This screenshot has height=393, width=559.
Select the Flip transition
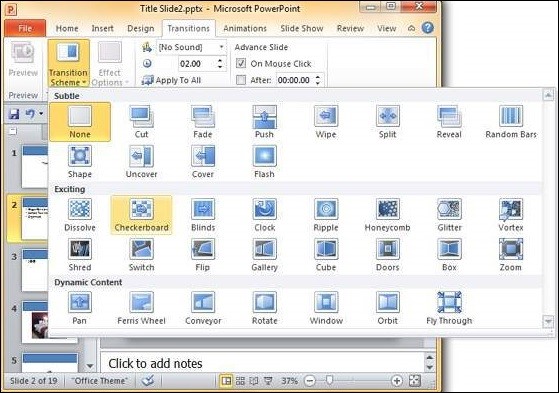coord(203,255)
